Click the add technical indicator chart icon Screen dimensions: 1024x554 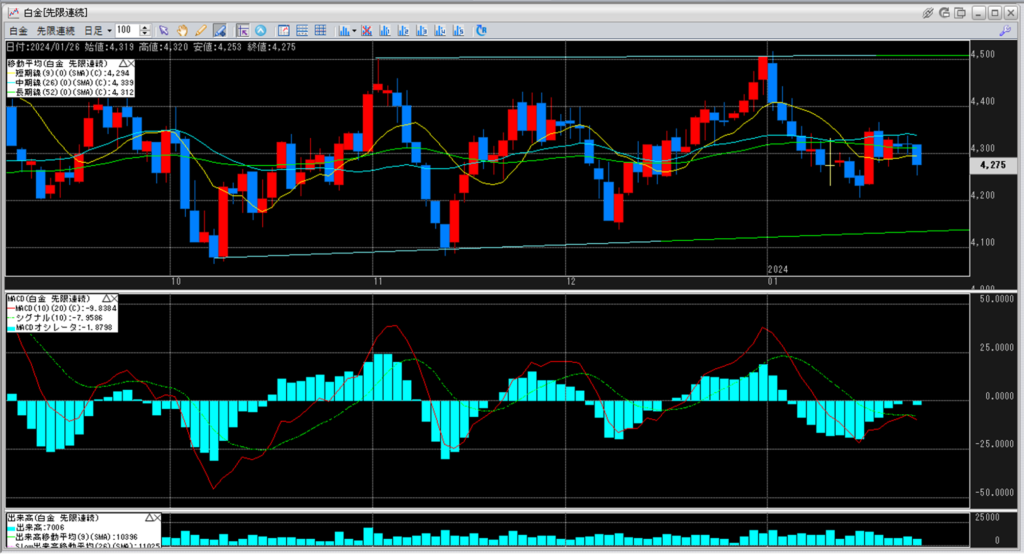click(344, 31)
